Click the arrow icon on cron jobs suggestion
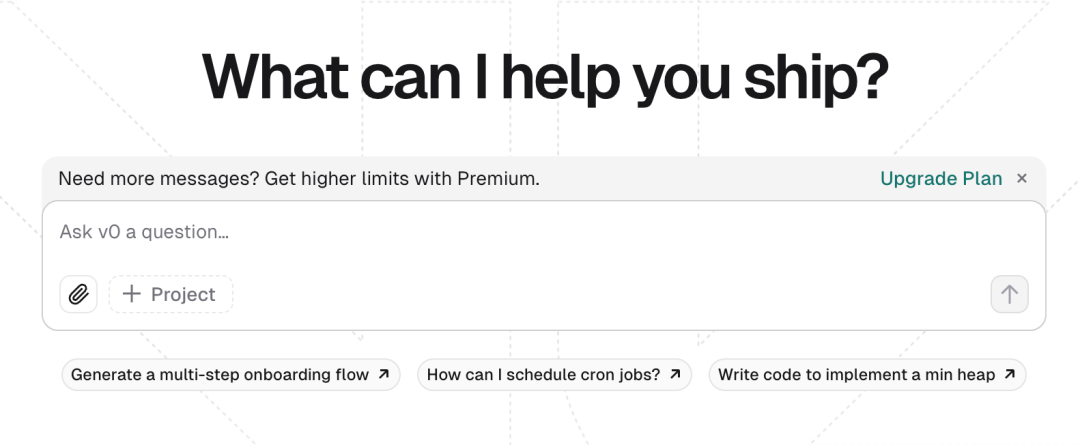1080x445 pixels. [x=675, y=375]
